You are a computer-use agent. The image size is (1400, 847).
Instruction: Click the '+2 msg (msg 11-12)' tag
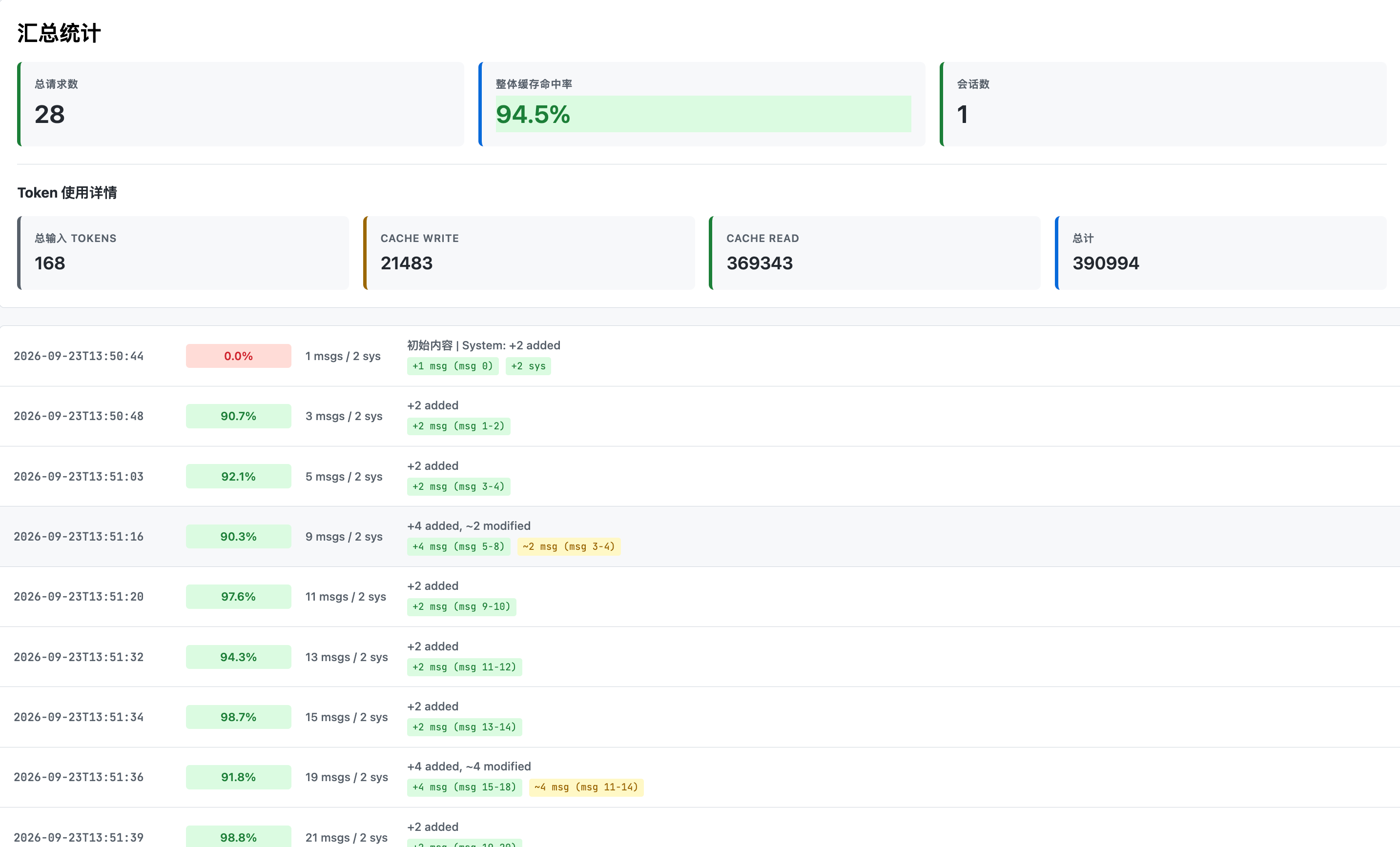click(x=464, y=667)
